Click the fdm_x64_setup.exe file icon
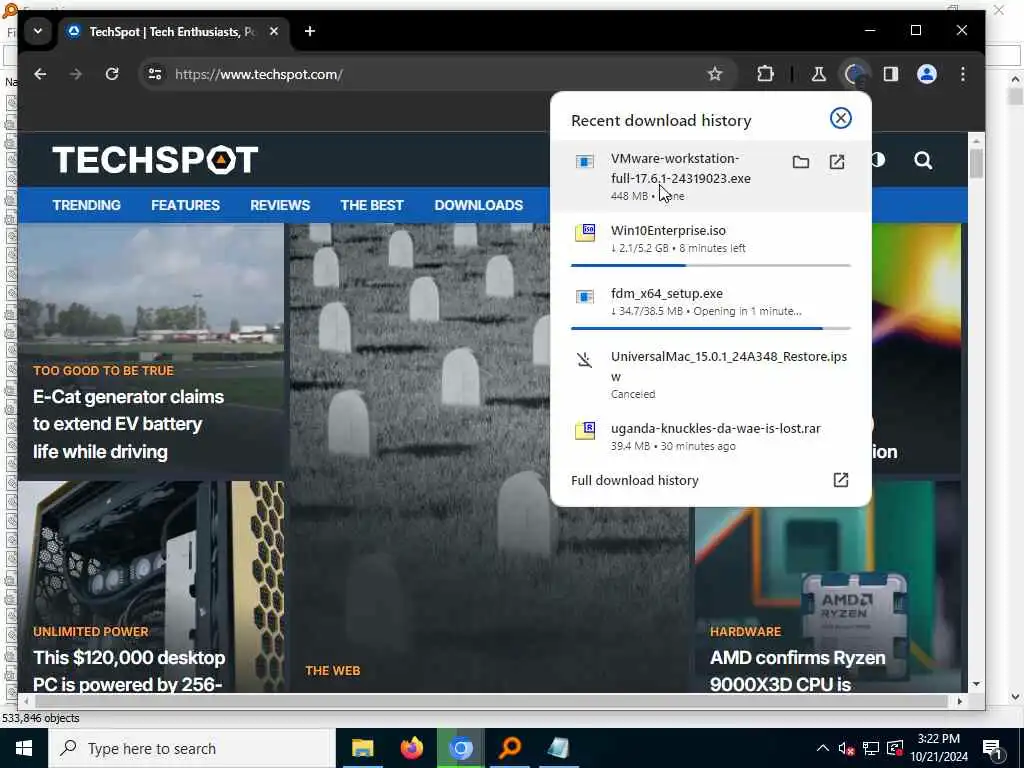 pyautogui.click(x=584, y=296)
